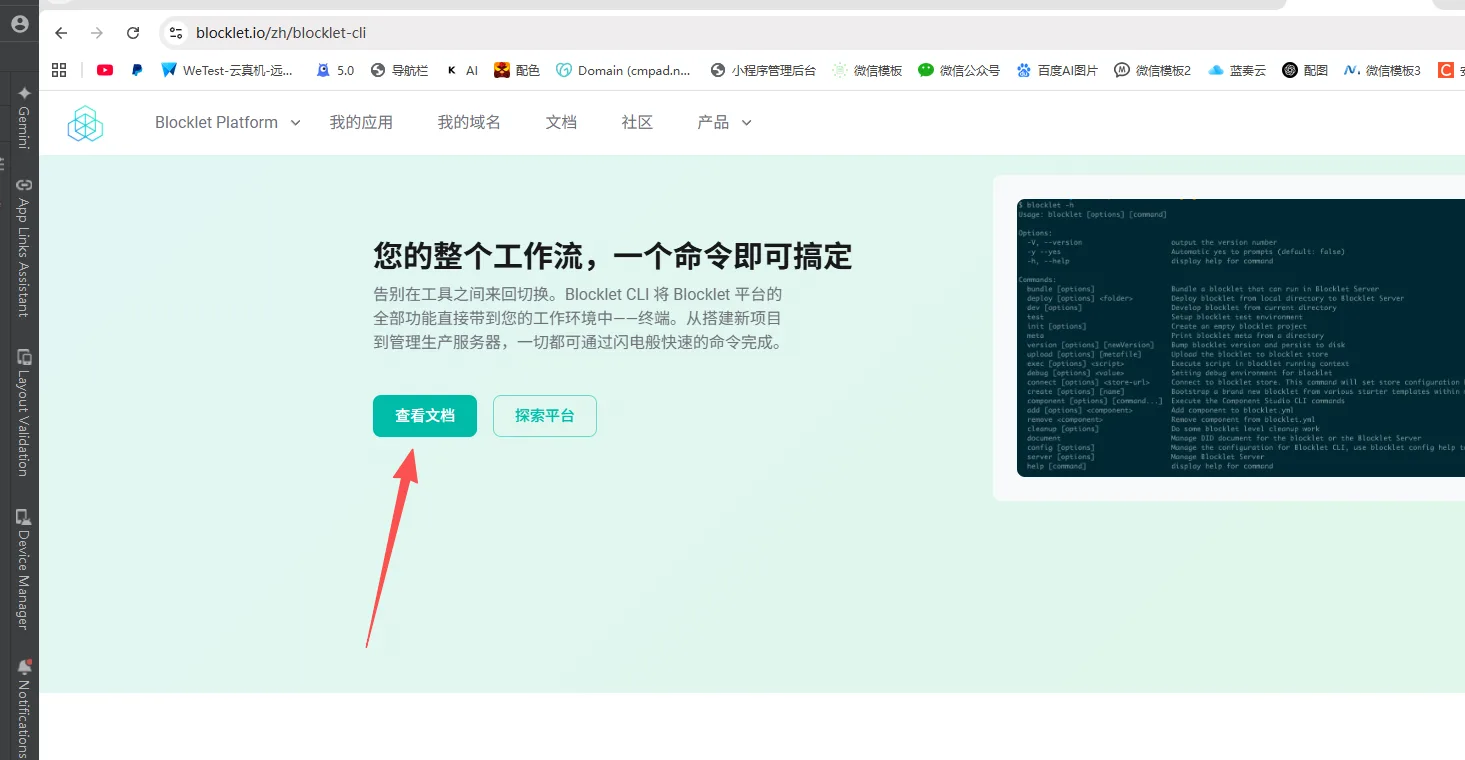Image resolution: width=1465 pixels, height=760 pixels.
Task: Open the apps grid icon in bookmarks bar
Action: 59,70
